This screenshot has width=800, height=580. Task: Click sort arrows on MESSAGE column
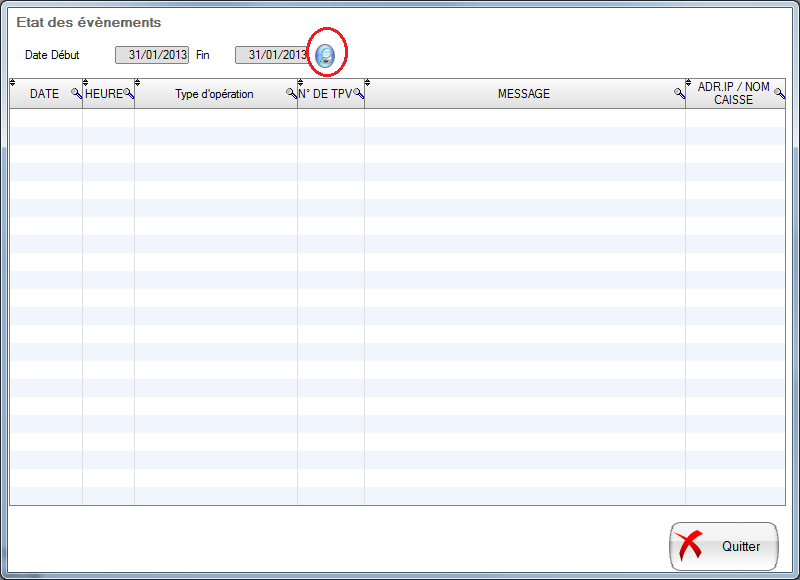point(368,83)
